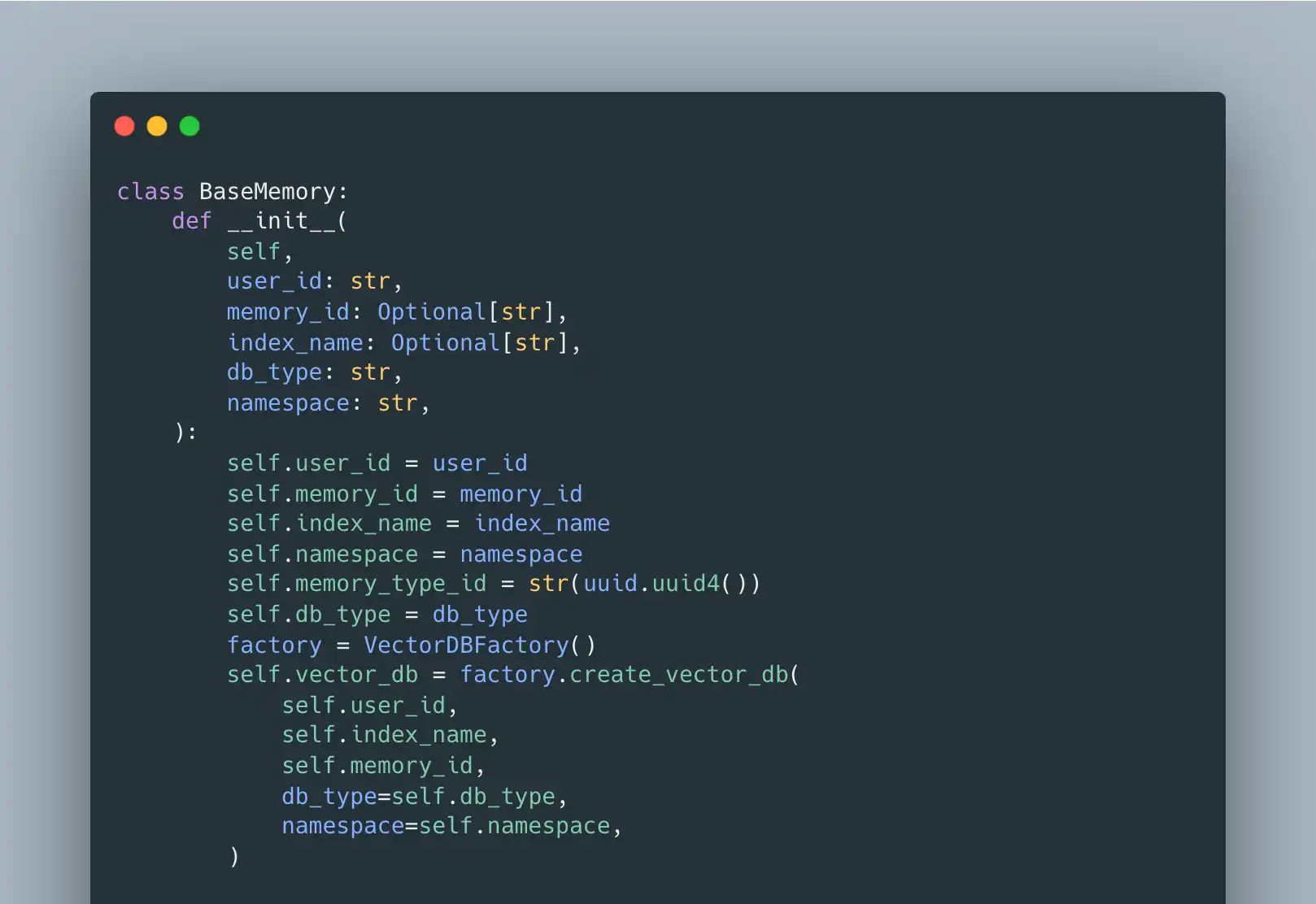Click the line 'self.memory_id = memory_id'
Image resolution: width=1316 pixels, height=904 pixels.
coord(405,494)
